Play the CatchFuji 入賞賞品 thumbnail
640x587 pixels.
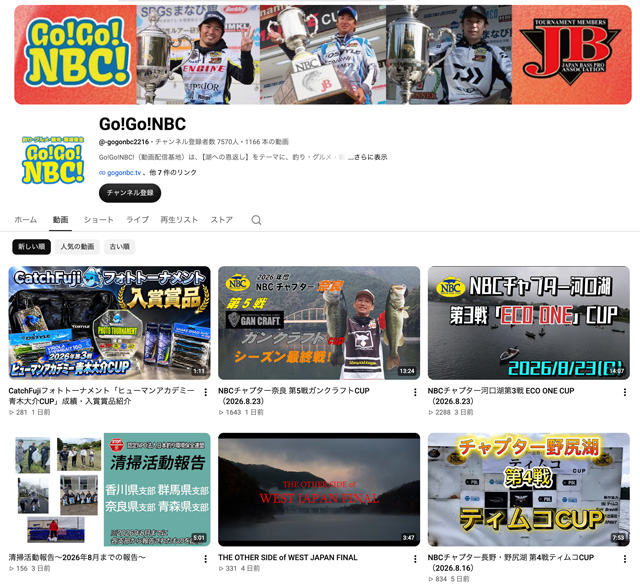[109, 323]
